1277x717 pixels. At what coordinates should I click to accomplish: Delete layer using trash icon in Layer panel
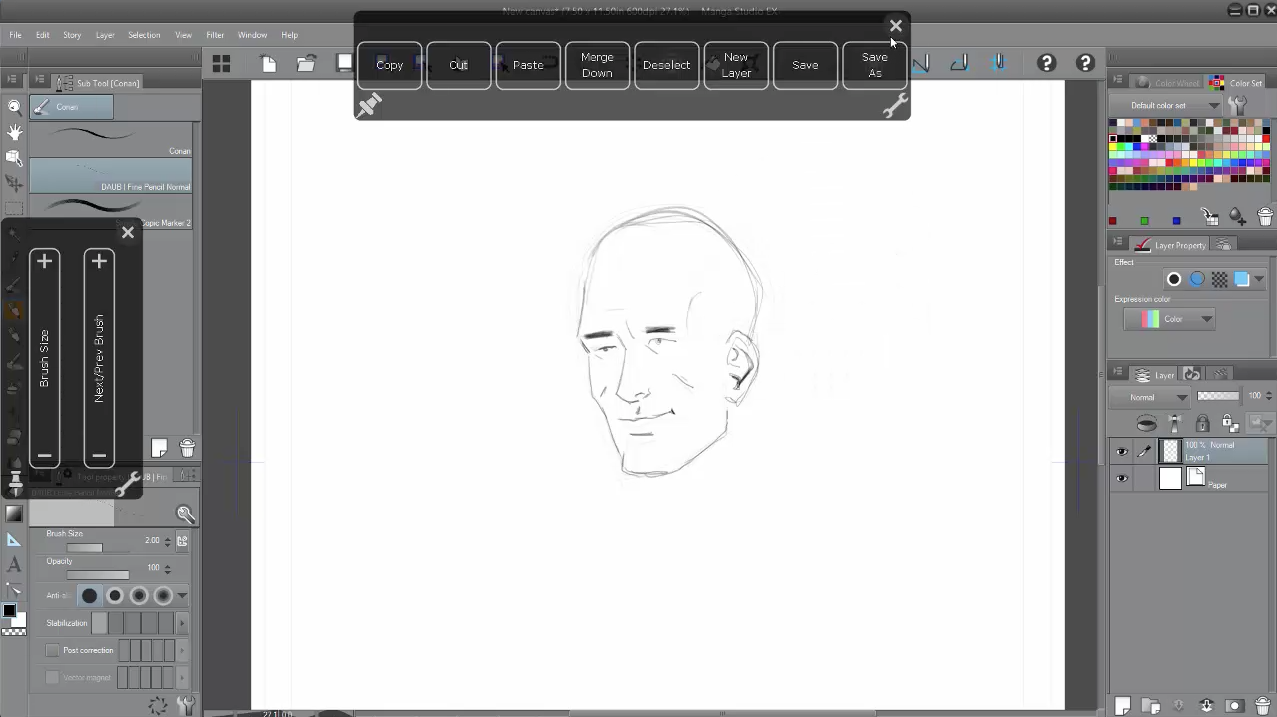point(1262,706)
